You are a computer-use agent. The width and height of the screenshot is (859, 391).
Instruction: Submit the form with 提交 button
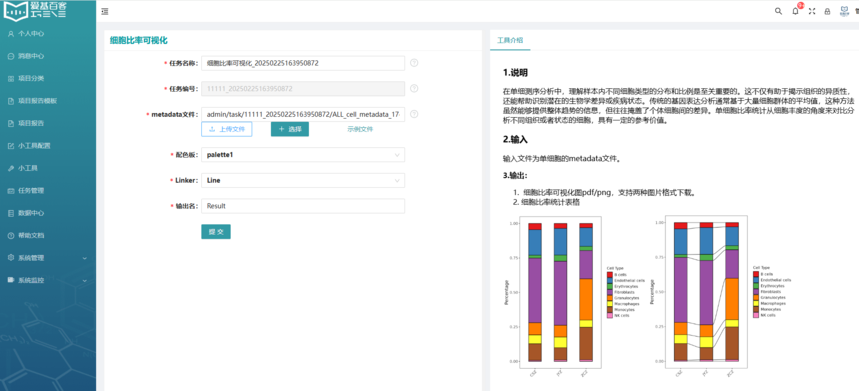click(216, 232)
